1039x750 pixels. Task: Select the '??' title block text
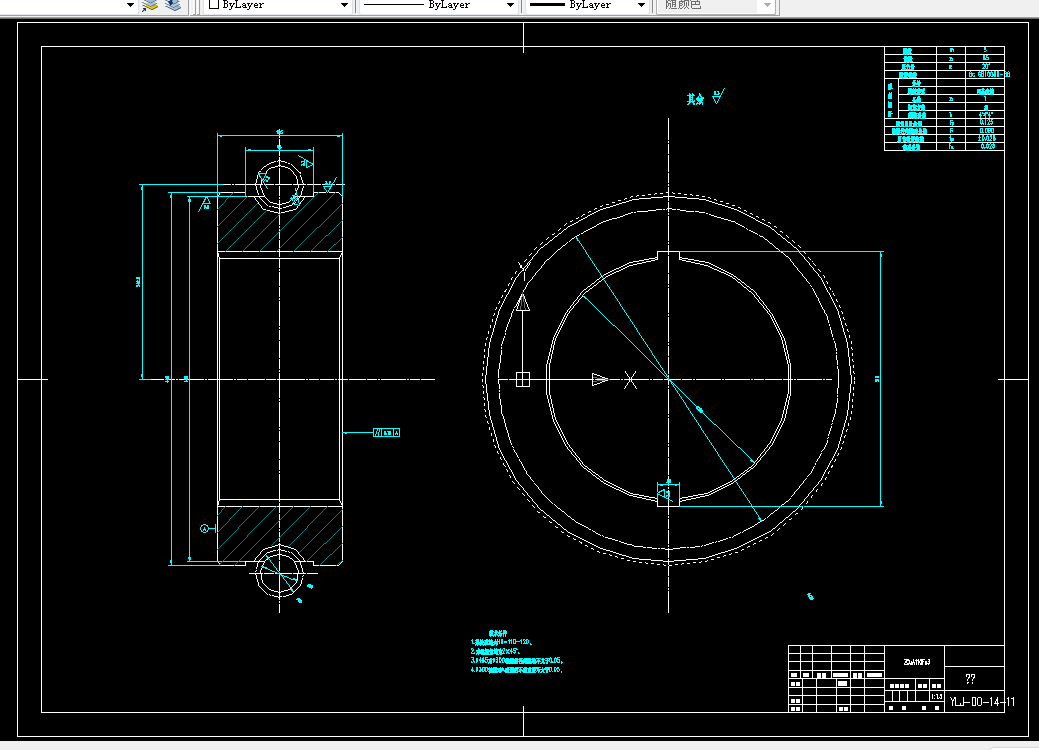(970, 679)
